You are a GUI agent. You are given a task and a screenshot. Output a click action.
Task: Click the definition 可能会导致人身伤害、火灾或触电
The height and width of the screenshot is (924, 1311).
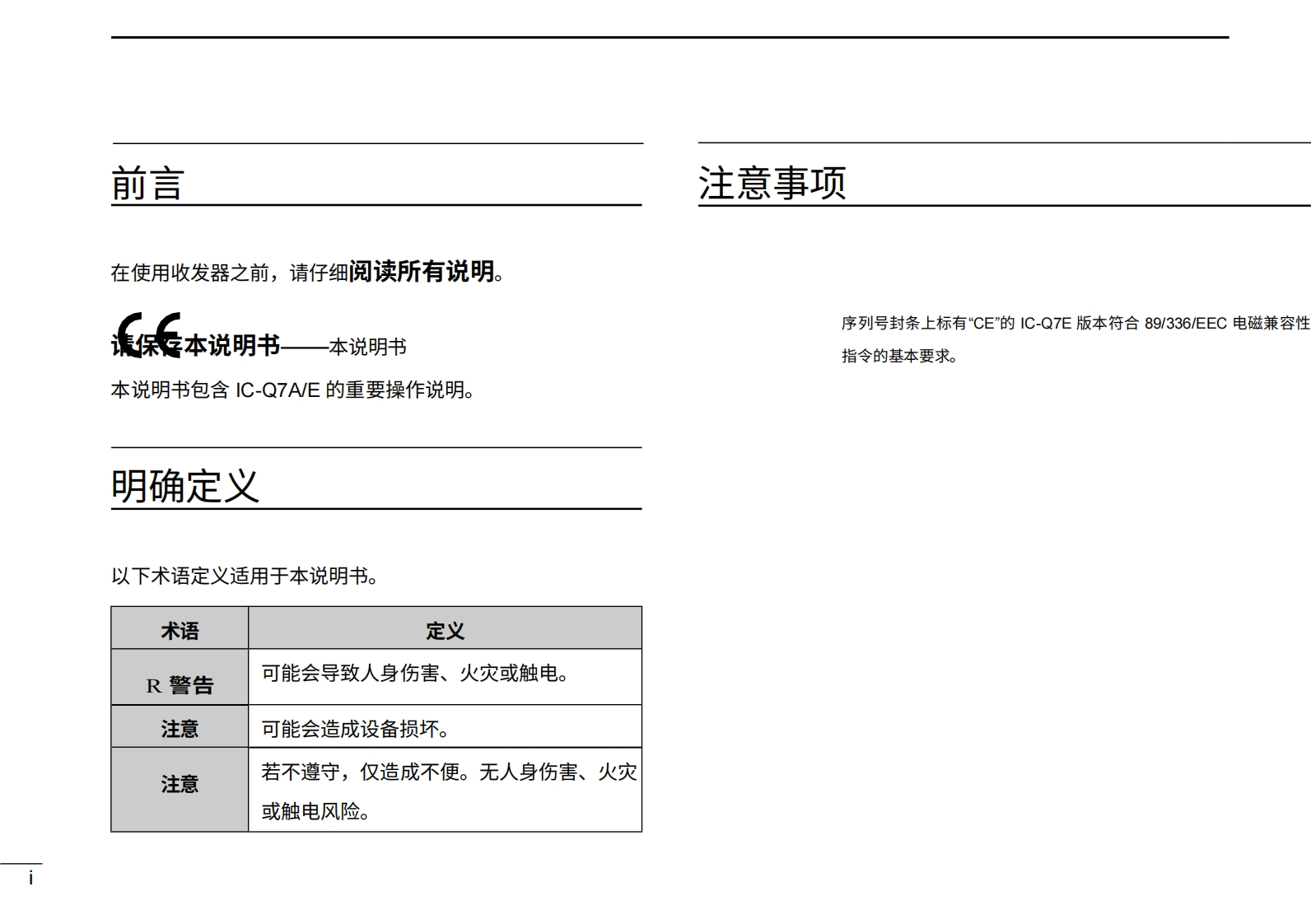click(416, 674)
